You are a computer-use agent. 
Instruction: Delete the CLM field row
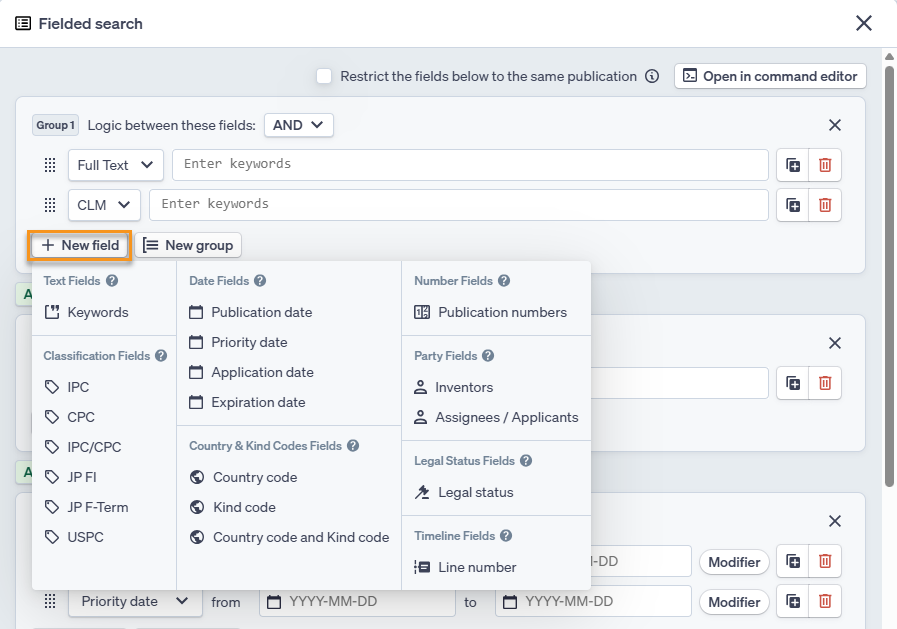pos(825,205)
